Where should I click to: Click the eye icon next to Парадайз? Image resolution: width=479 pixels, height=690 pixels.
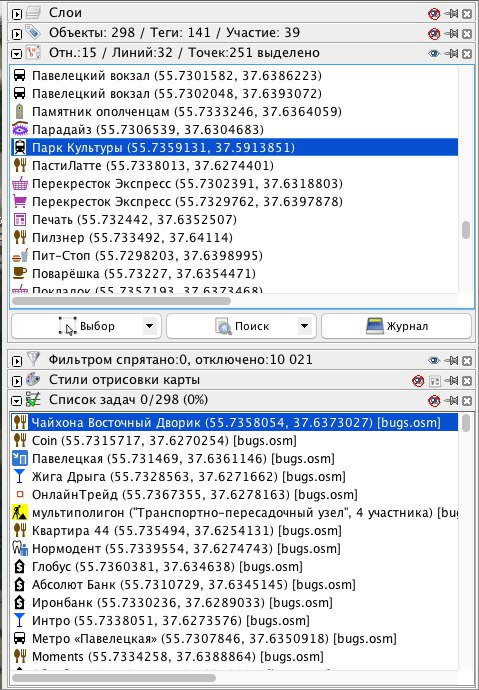pos(20,129)
